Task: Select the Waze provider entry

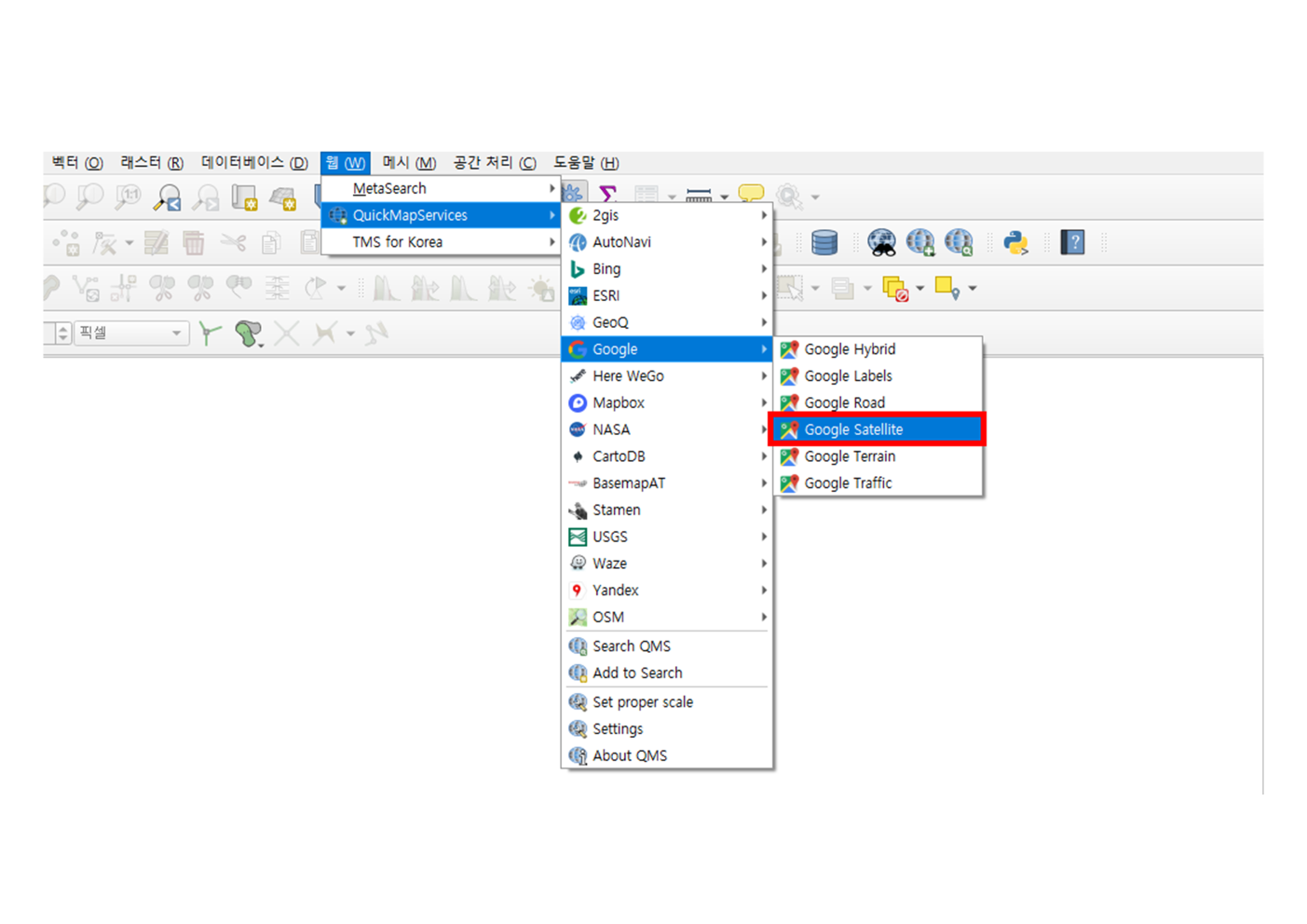Action: point(667,564)
